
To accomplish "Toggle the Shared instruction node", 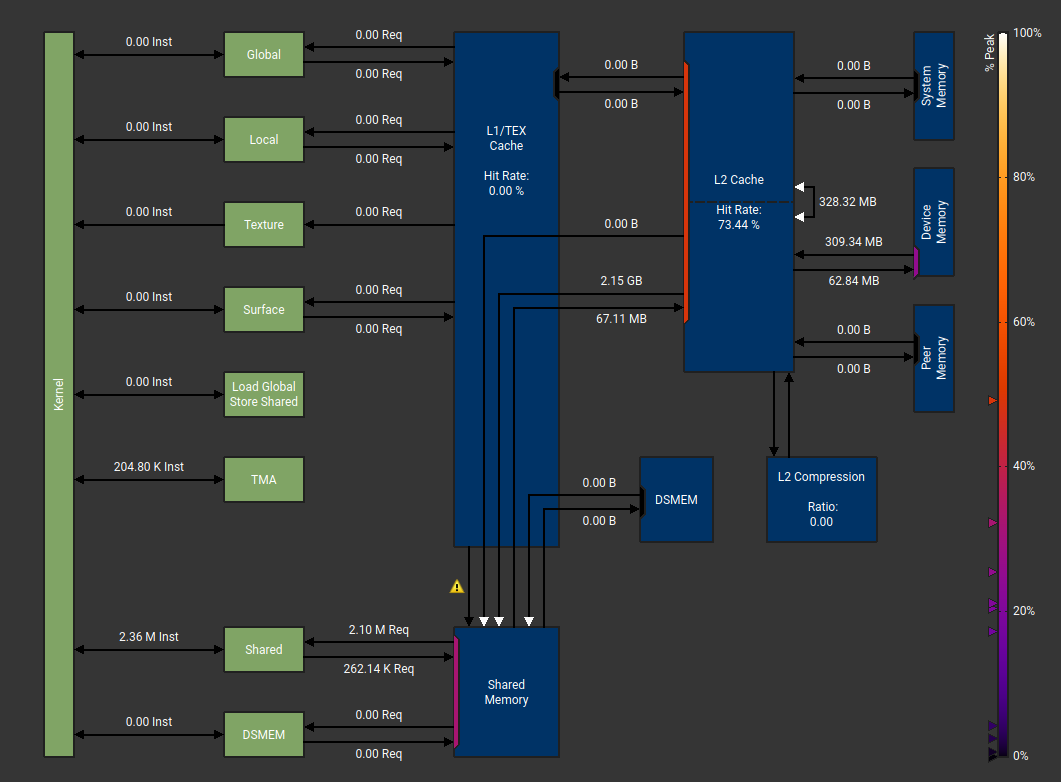I will coord(263,649).
